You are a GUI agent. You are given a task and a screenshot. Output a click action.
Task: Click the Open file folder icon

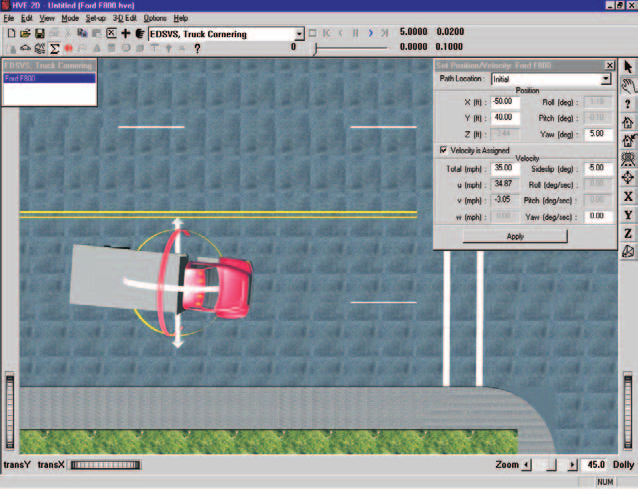[25, 34]
